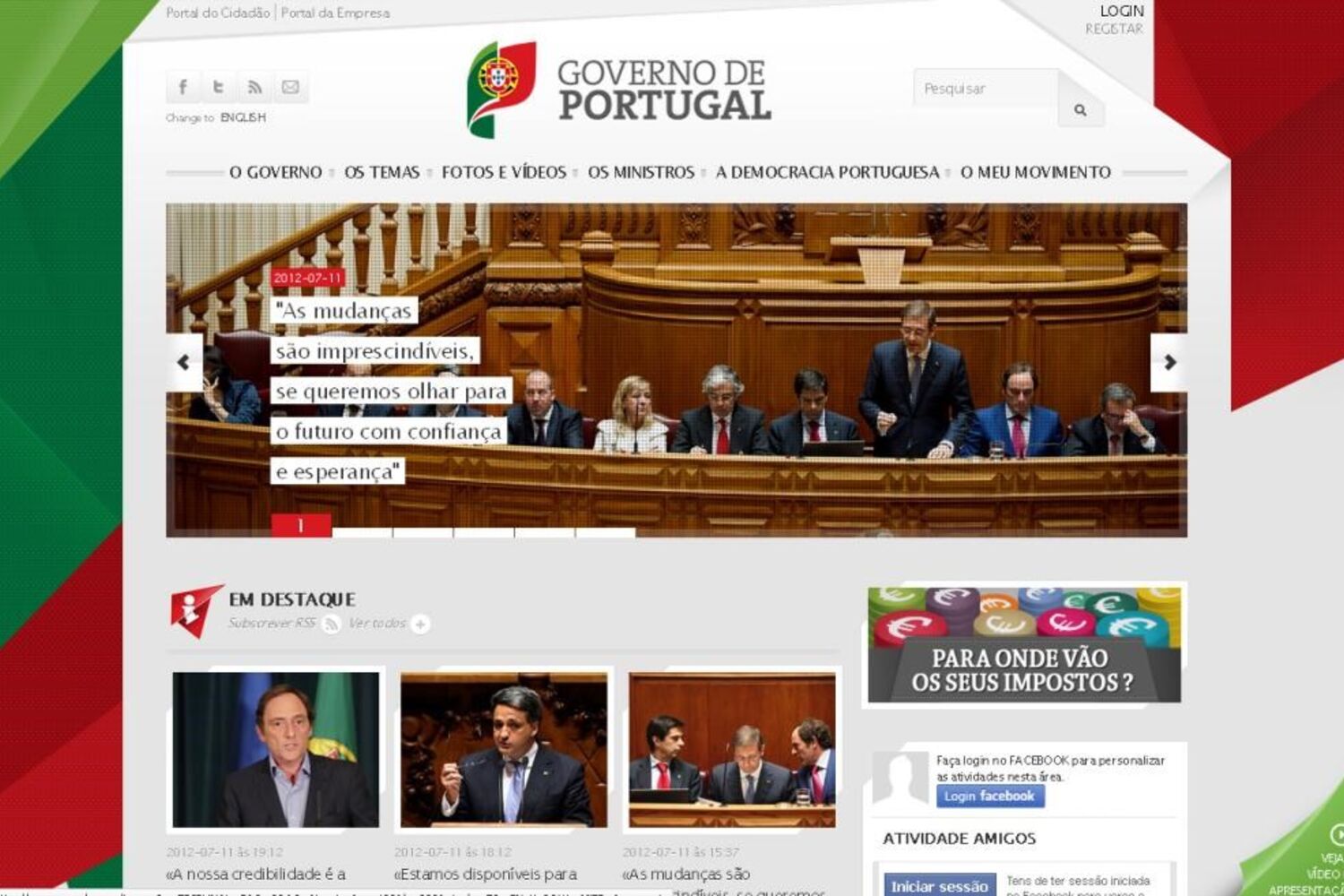The image size is (1344, 896).
Task: Open the Facebook social icon
Action: 183,87
